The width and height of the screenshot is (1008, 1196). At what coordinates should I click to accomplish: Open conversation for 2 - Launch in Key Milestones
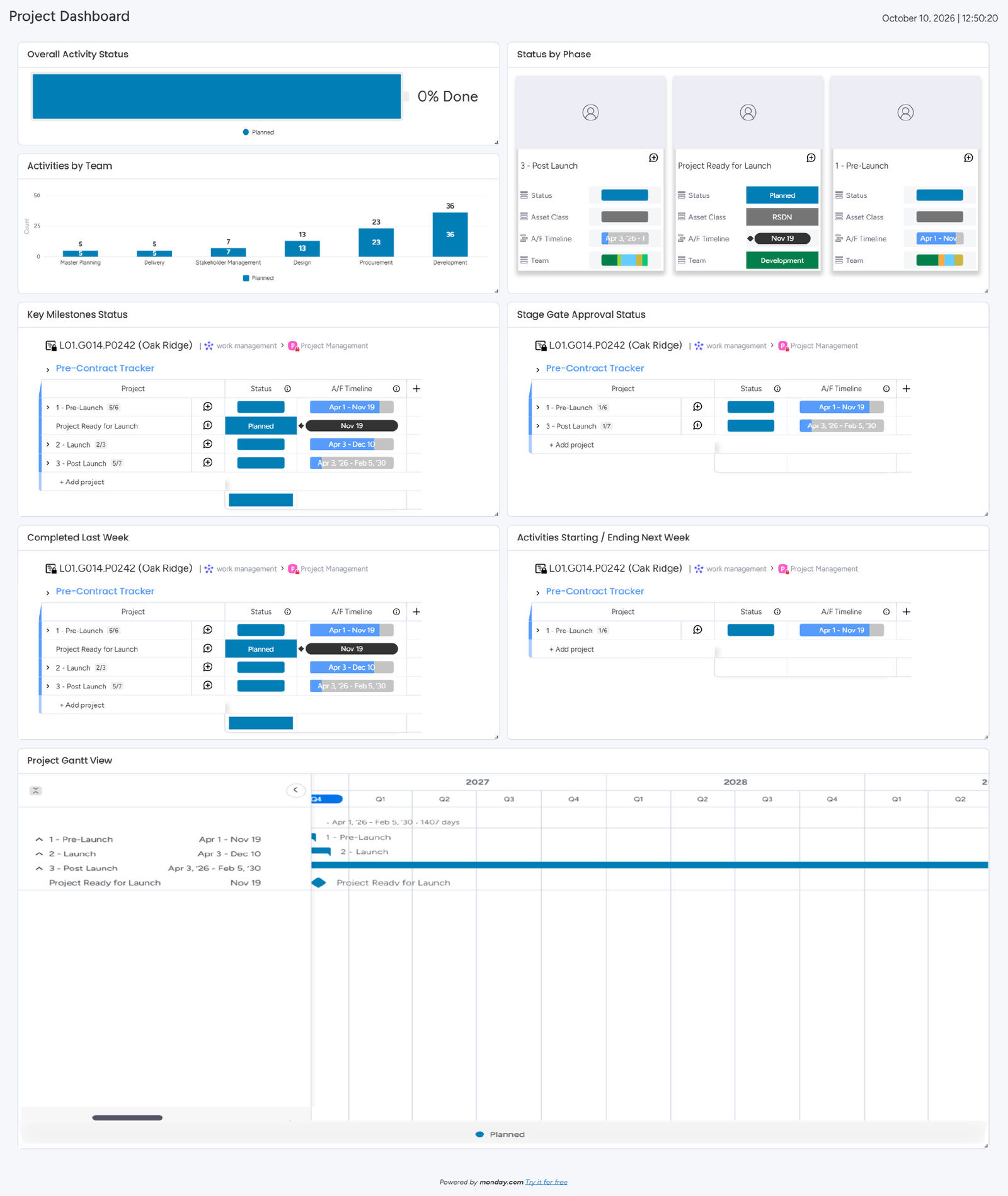tap(208, 444)
